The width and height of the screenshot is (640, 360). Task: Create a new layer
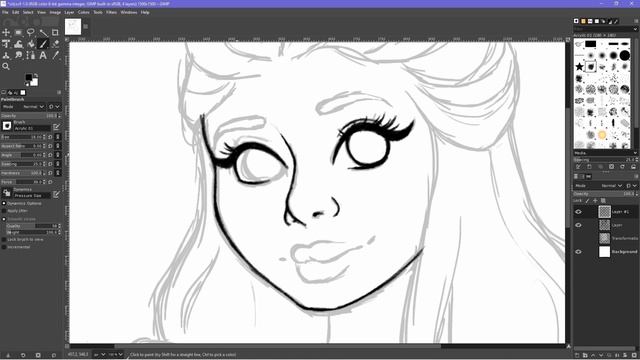(577, 355)
